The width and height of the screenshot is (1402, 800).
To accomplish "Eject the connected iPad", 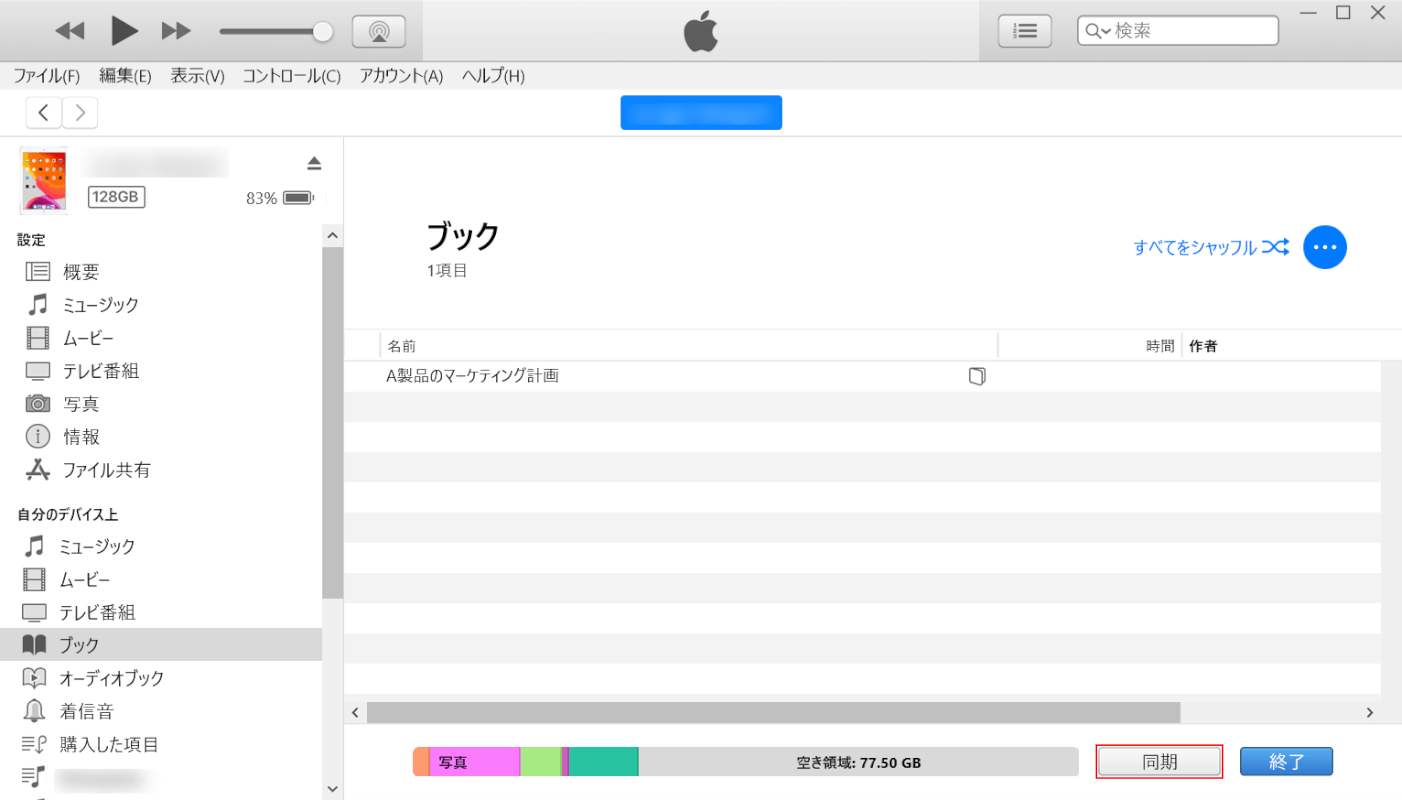I will point(314,163).
